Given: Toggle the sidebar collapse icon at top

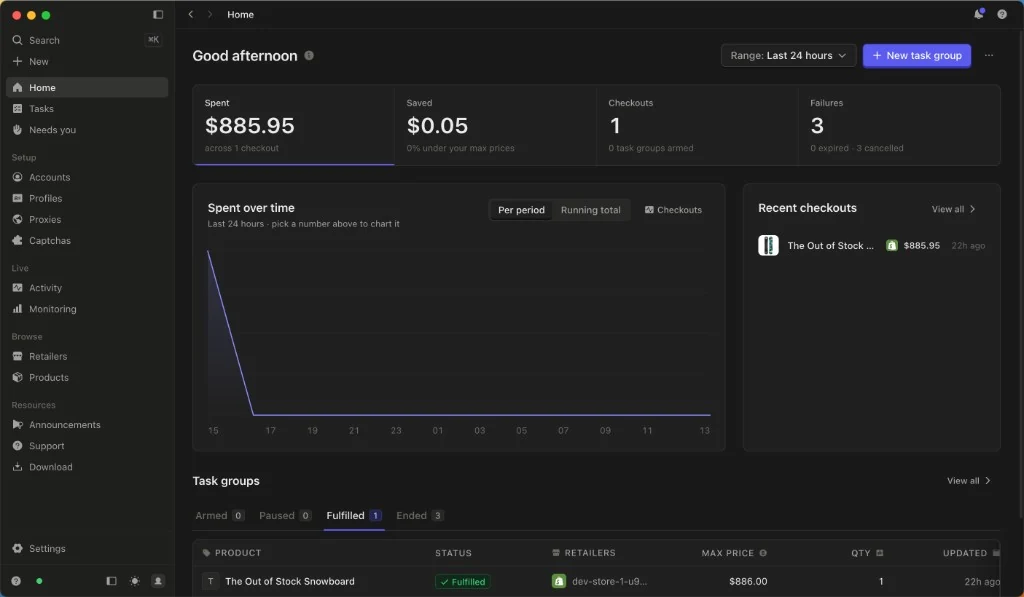Looking at the screenshot, I should click(157, 14).
